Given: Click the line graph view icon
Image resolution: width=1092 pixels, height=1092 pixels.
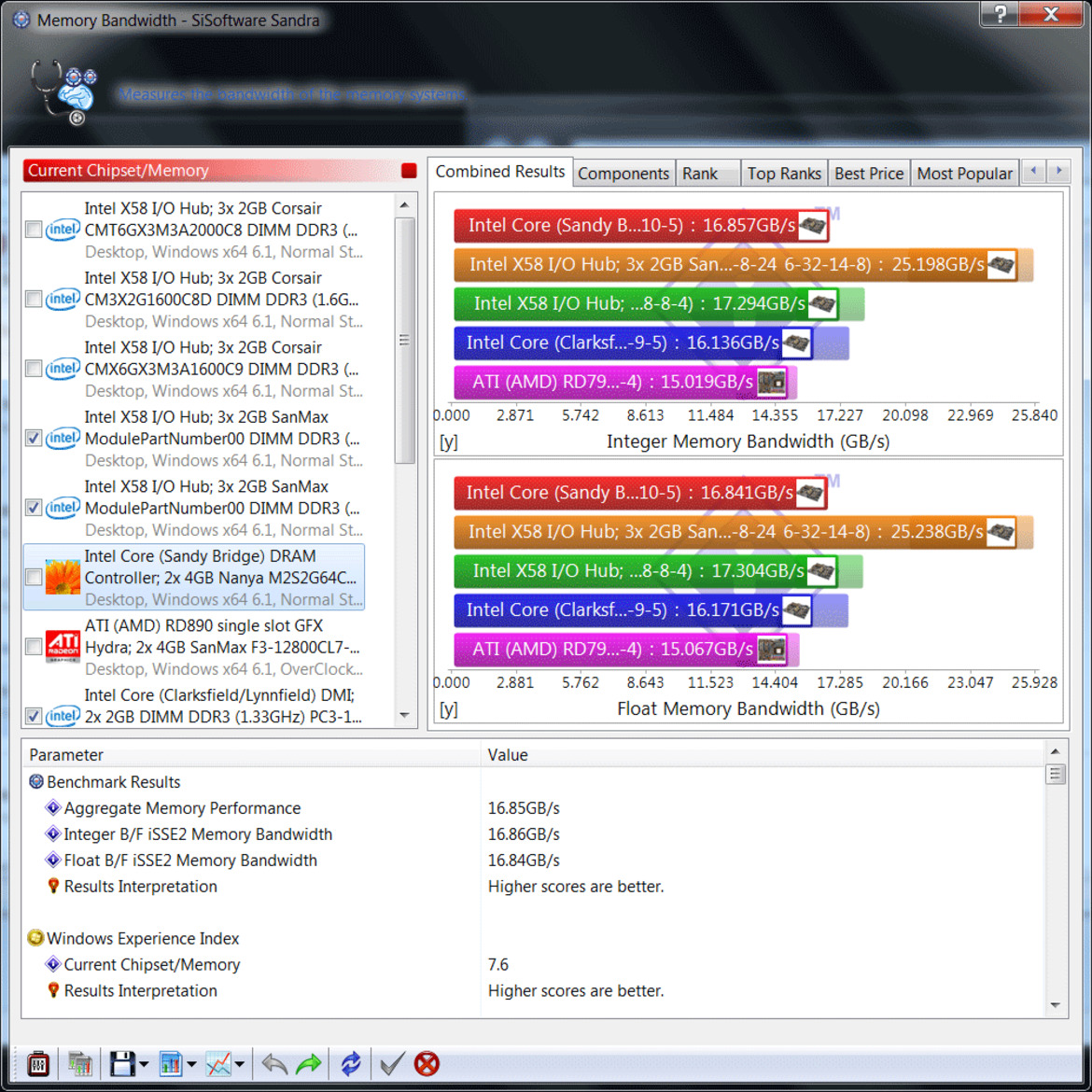Looking at the screenshot, I should pyautogui.click(x=218, y=1064).
